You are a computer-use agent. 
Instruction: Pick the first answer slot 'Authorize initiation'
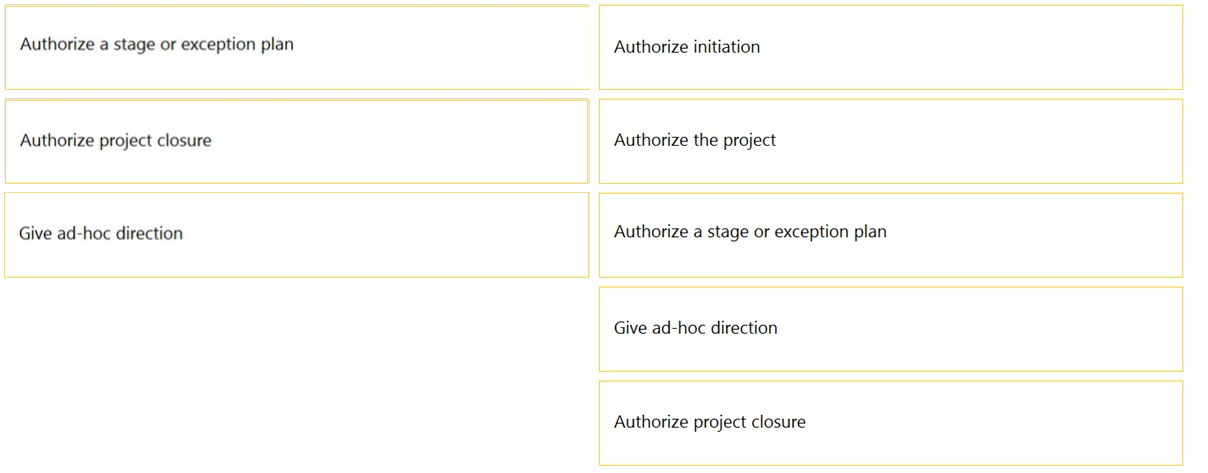[x=891, y=47]
